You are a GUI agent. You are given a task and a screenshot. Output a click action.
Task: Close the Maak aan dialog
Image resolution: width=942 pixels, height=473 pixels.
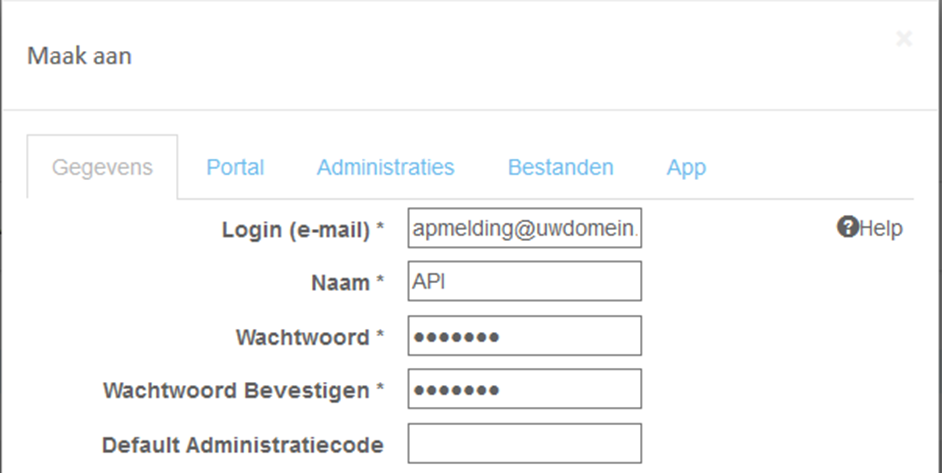coord(904,39)
